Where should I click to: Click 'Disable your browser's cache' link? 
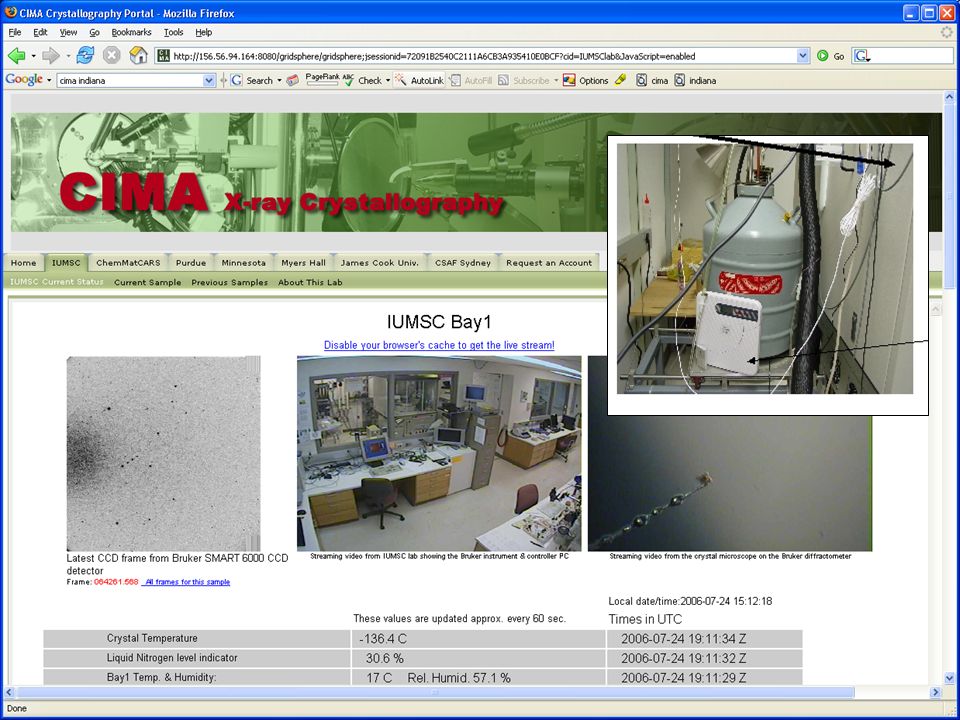(439, 345)
